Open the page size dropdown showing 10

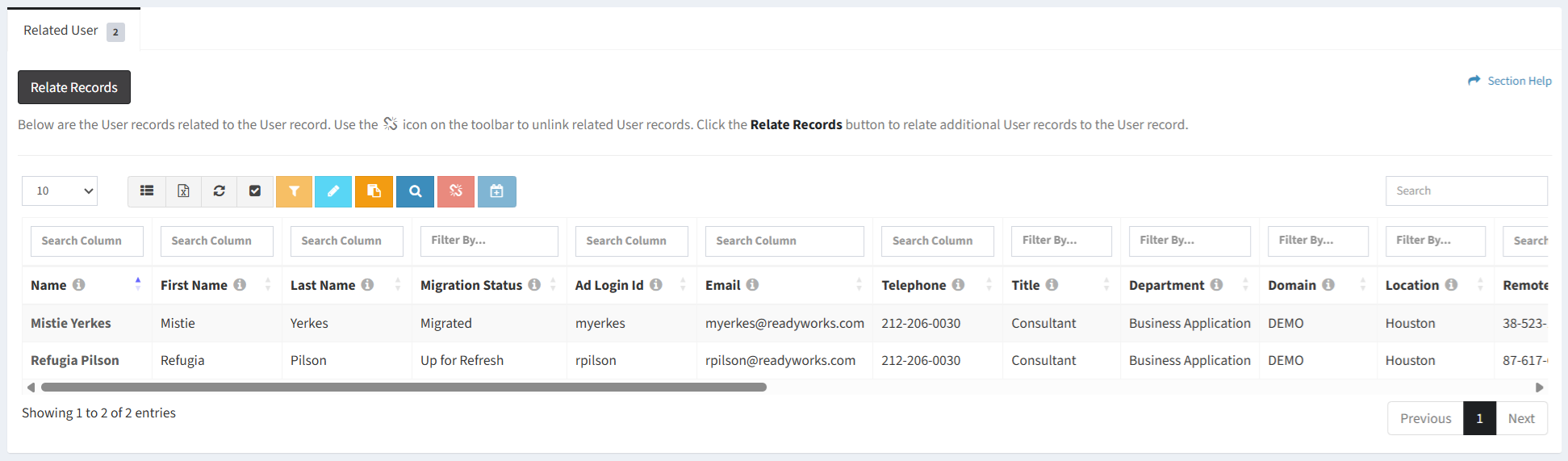pos(60,191)
